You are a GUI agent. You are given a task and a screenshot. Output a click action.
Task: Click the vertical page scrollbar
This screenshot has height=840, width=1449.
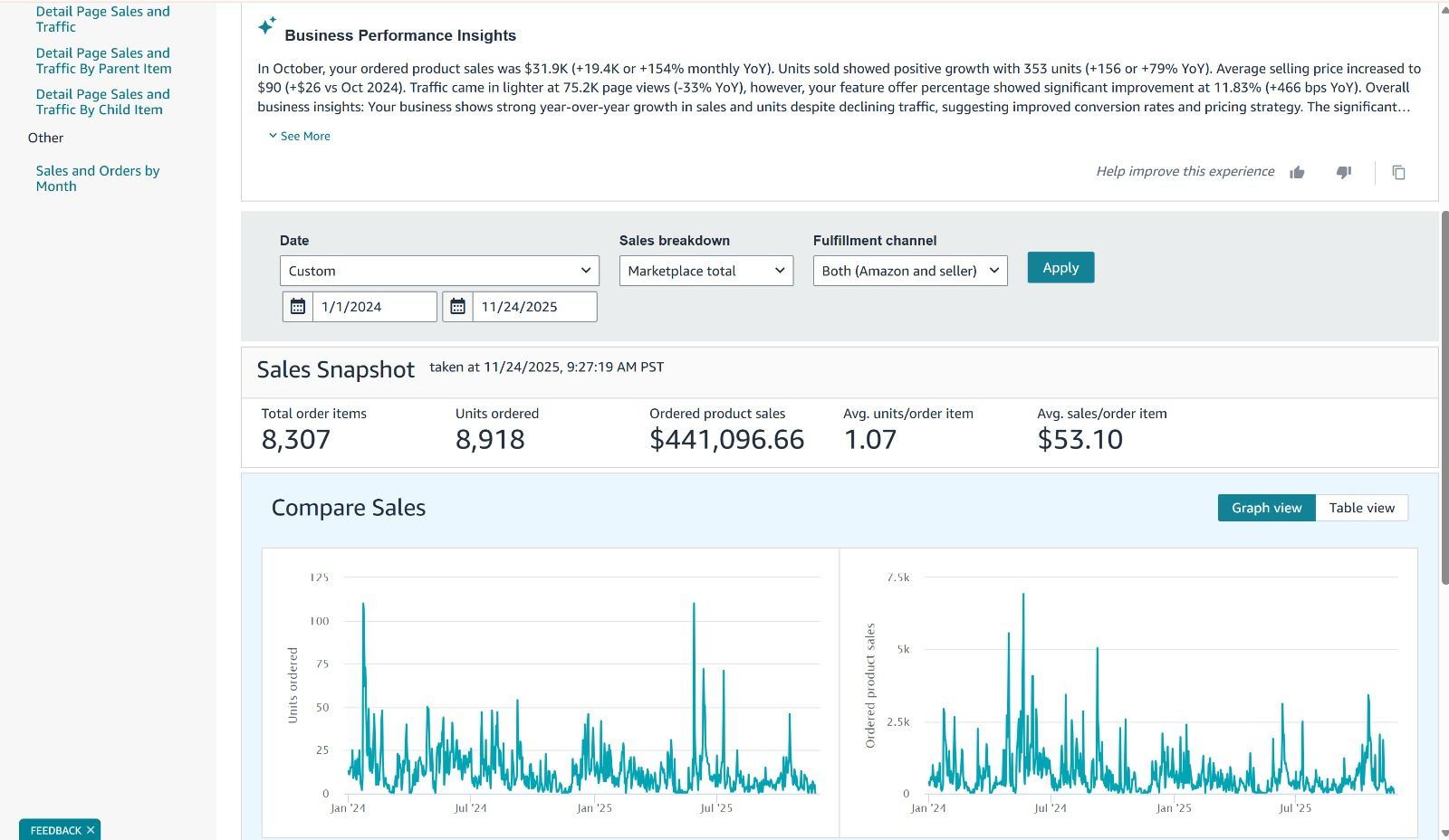(1444, 398)
